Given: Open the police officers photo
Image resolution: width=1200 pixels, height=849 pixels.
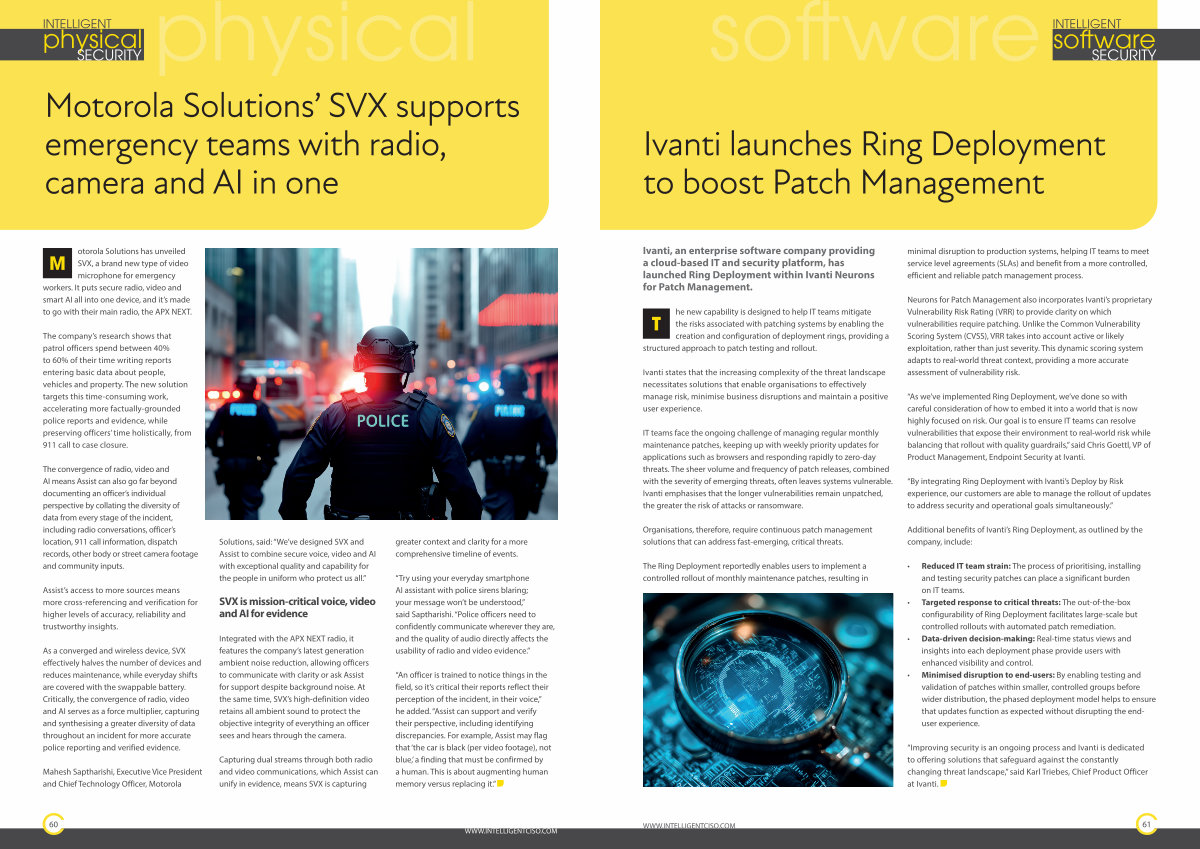Looking at the screenshot, I should click(x=381, y=384).
